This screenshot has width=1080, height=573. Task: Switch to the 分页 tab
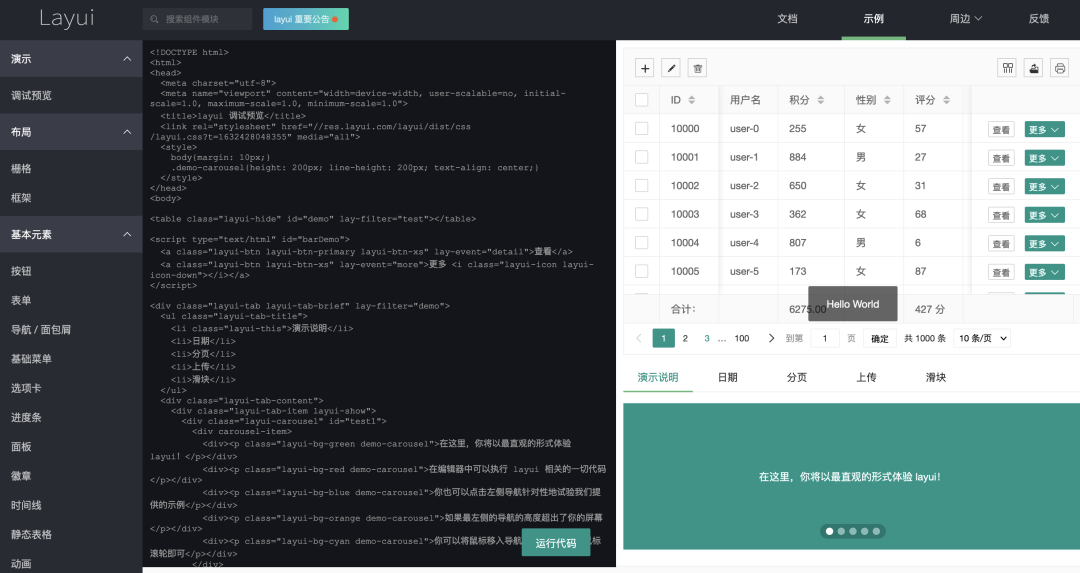pyautogui.click(x=797, y=377)
